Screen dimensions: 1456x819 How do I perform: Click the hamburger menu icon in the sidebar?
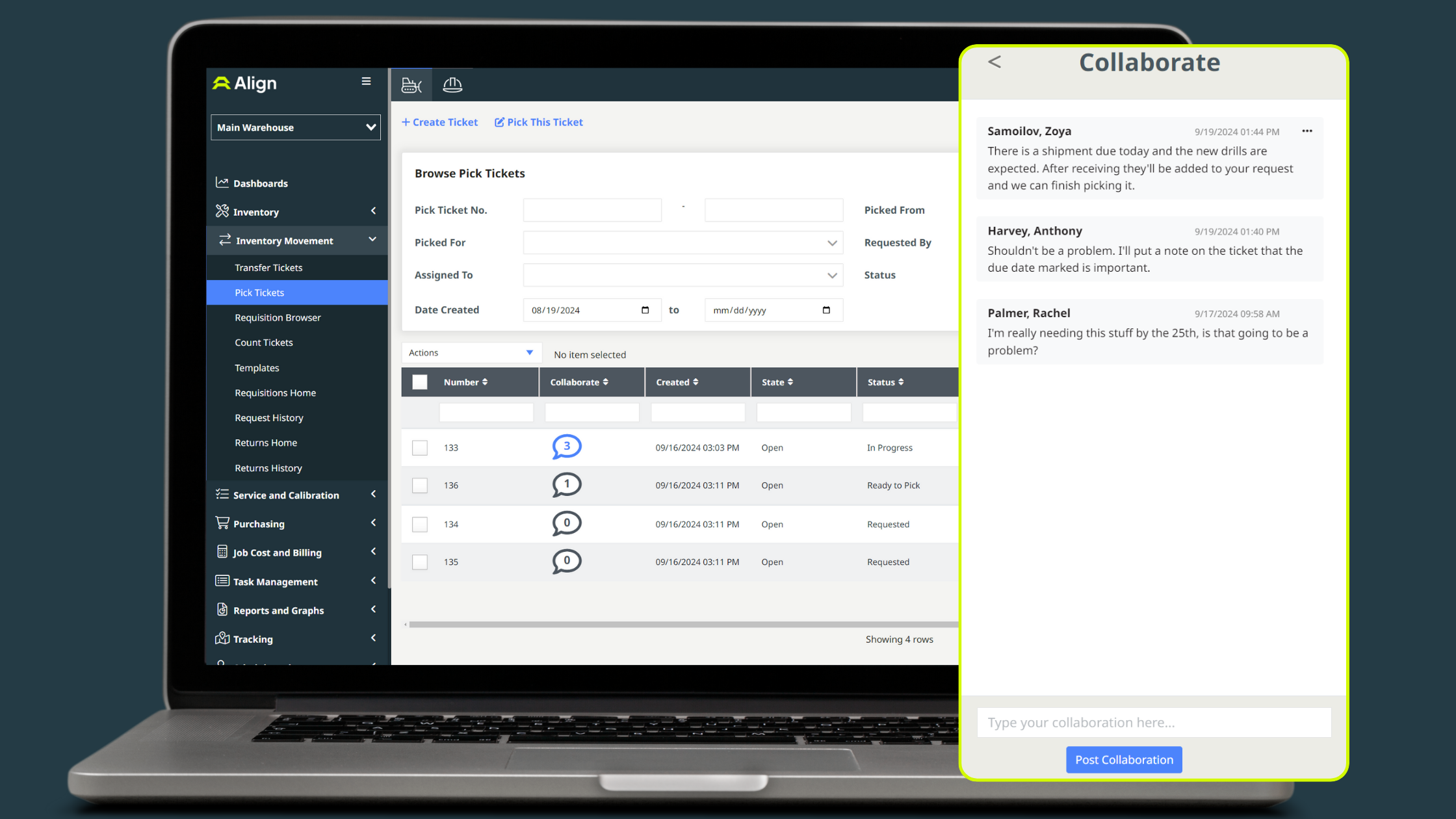tap(367, 81)
